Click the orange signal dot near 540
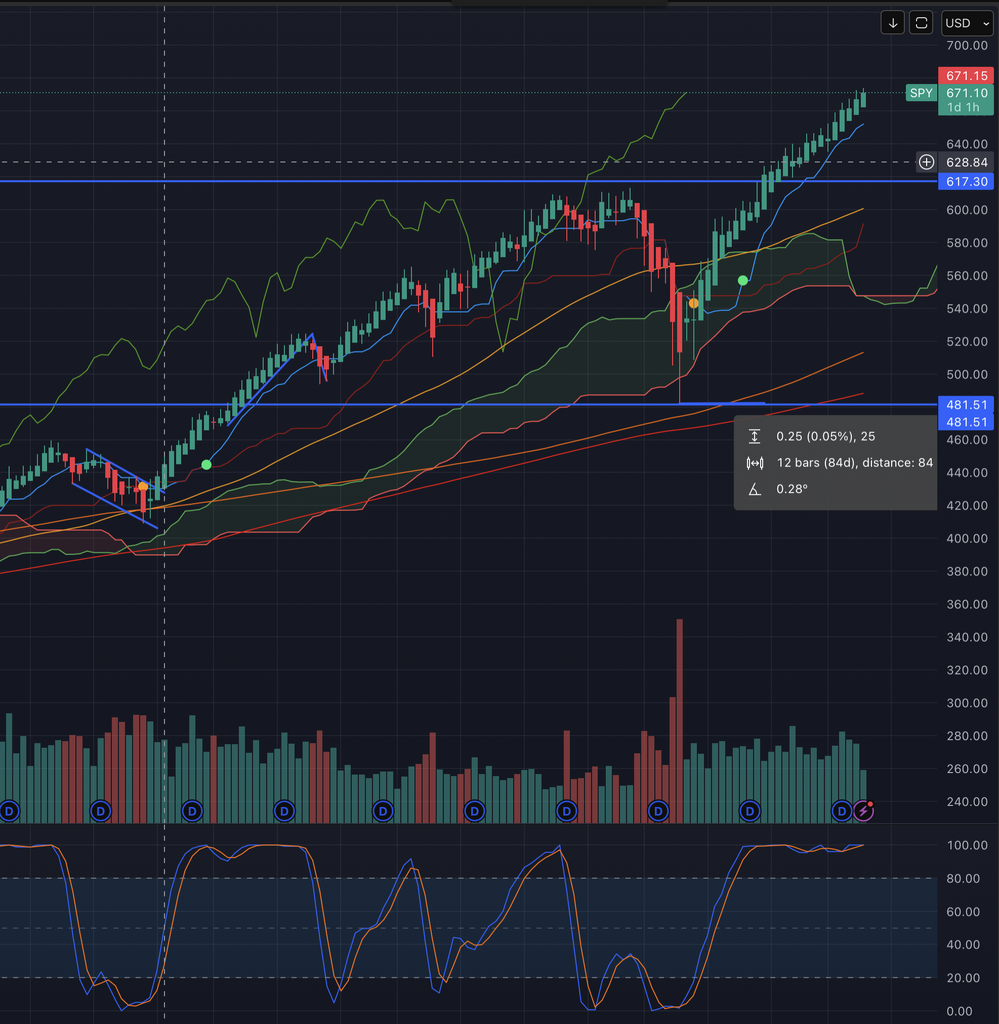 point(693,303)
